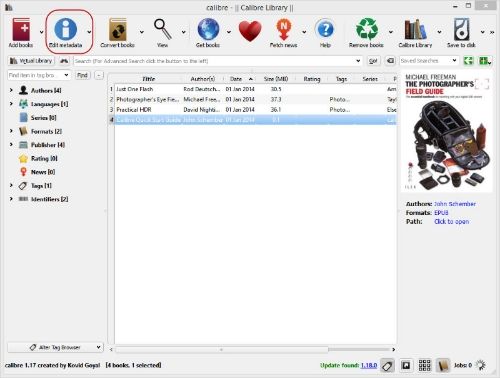The width and height of the screenshot is (500, 378).
Task: Click the Virtual library button
Action: point(31,61)
